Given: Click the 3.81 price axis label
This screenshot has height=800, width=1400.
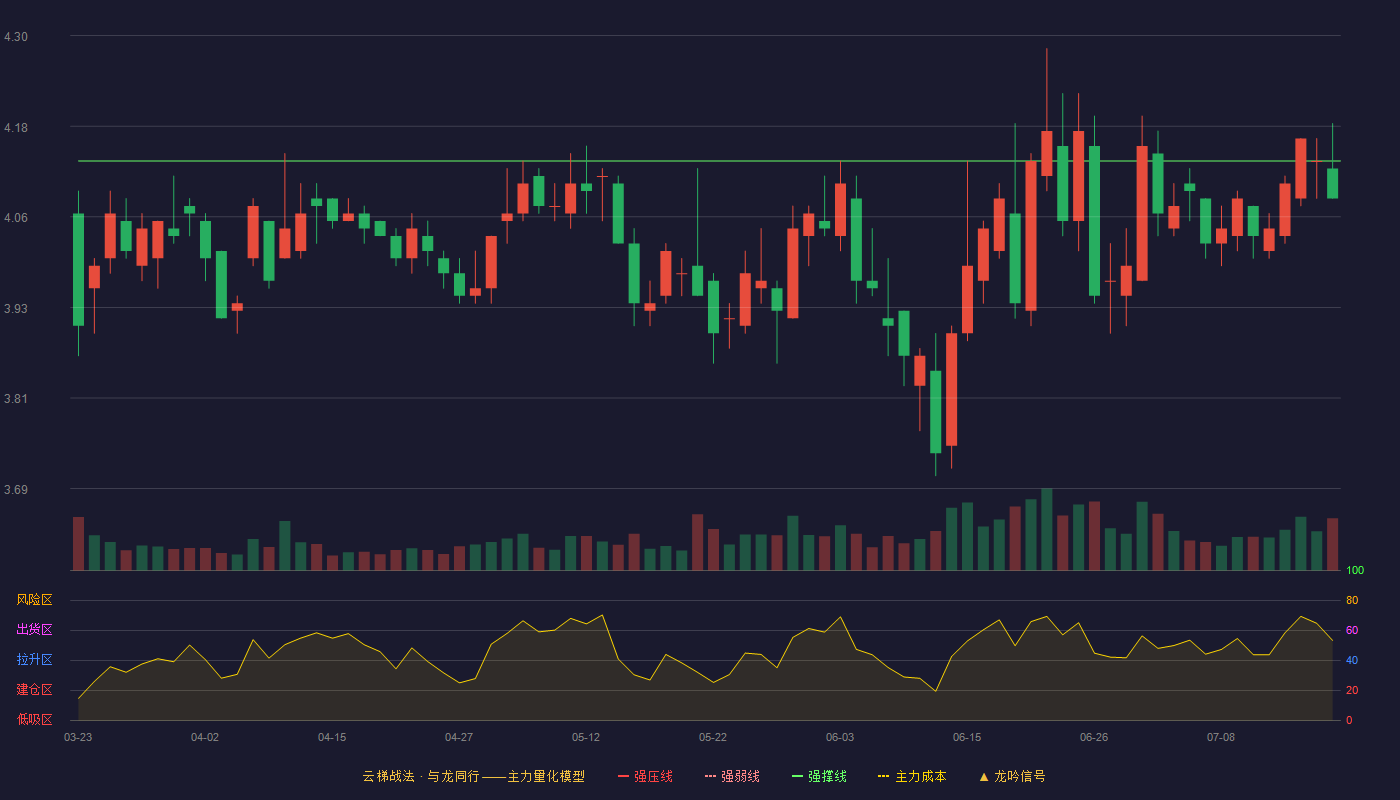Looking at the screenshot, I should point(16,399).
